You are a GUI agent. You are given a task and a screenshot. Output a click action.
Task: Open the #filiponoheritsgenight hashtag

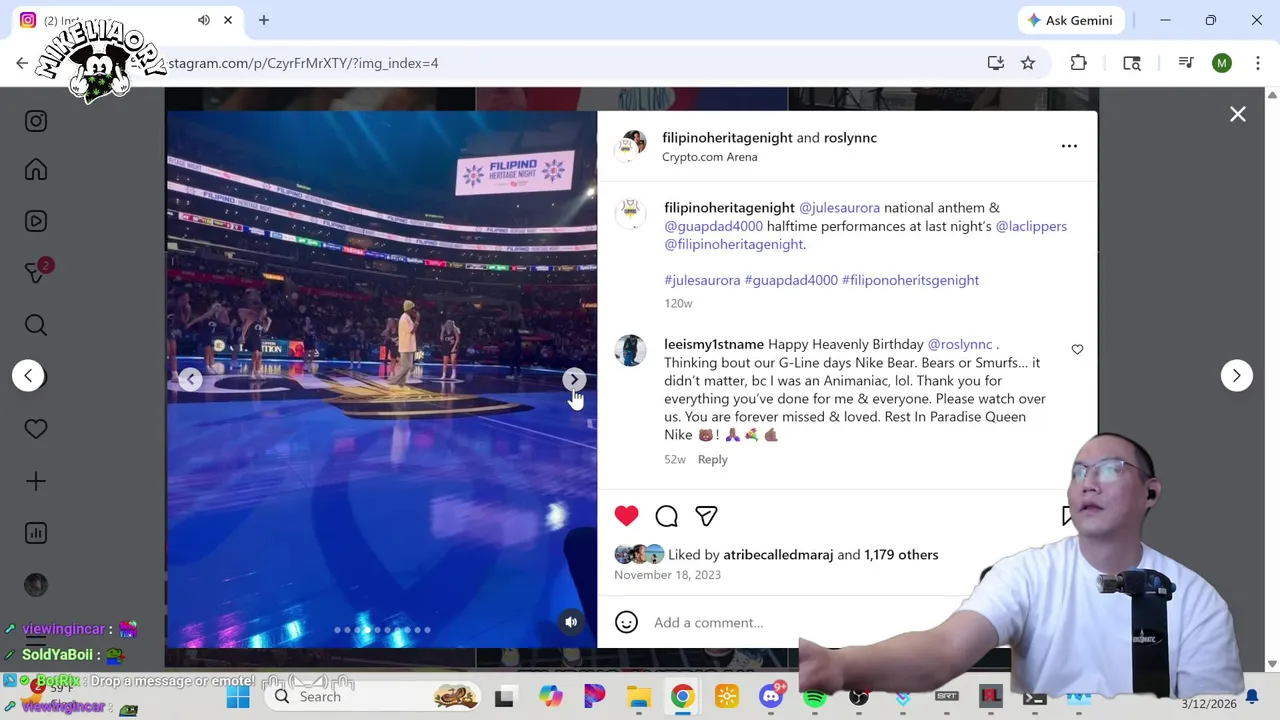pyautogui.click(x=910, y=280)
